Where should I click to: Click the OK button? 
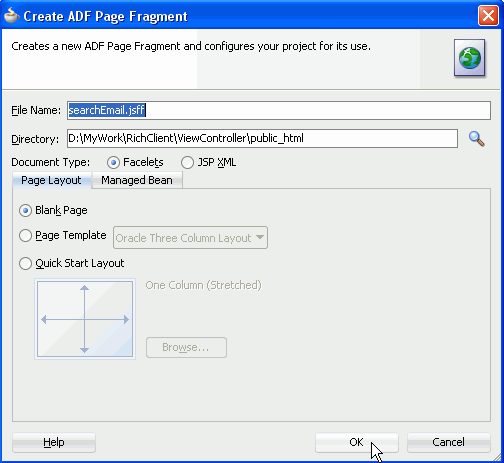point(357,442)
